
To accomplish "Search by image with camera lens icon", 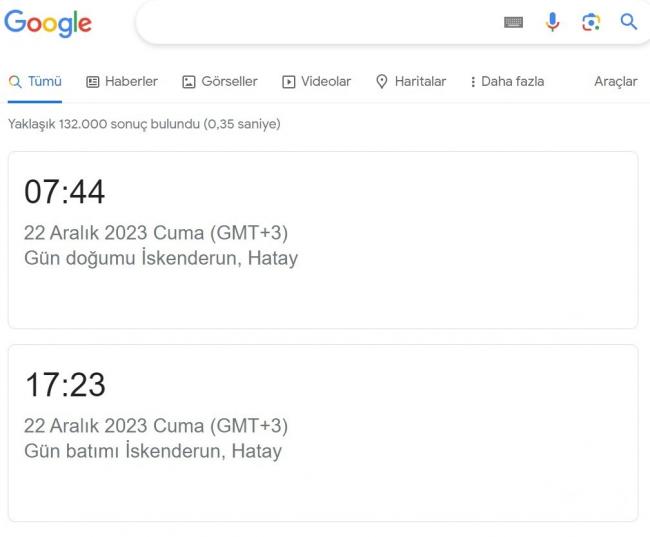I will pyautogui.click(x=591, y=22).
